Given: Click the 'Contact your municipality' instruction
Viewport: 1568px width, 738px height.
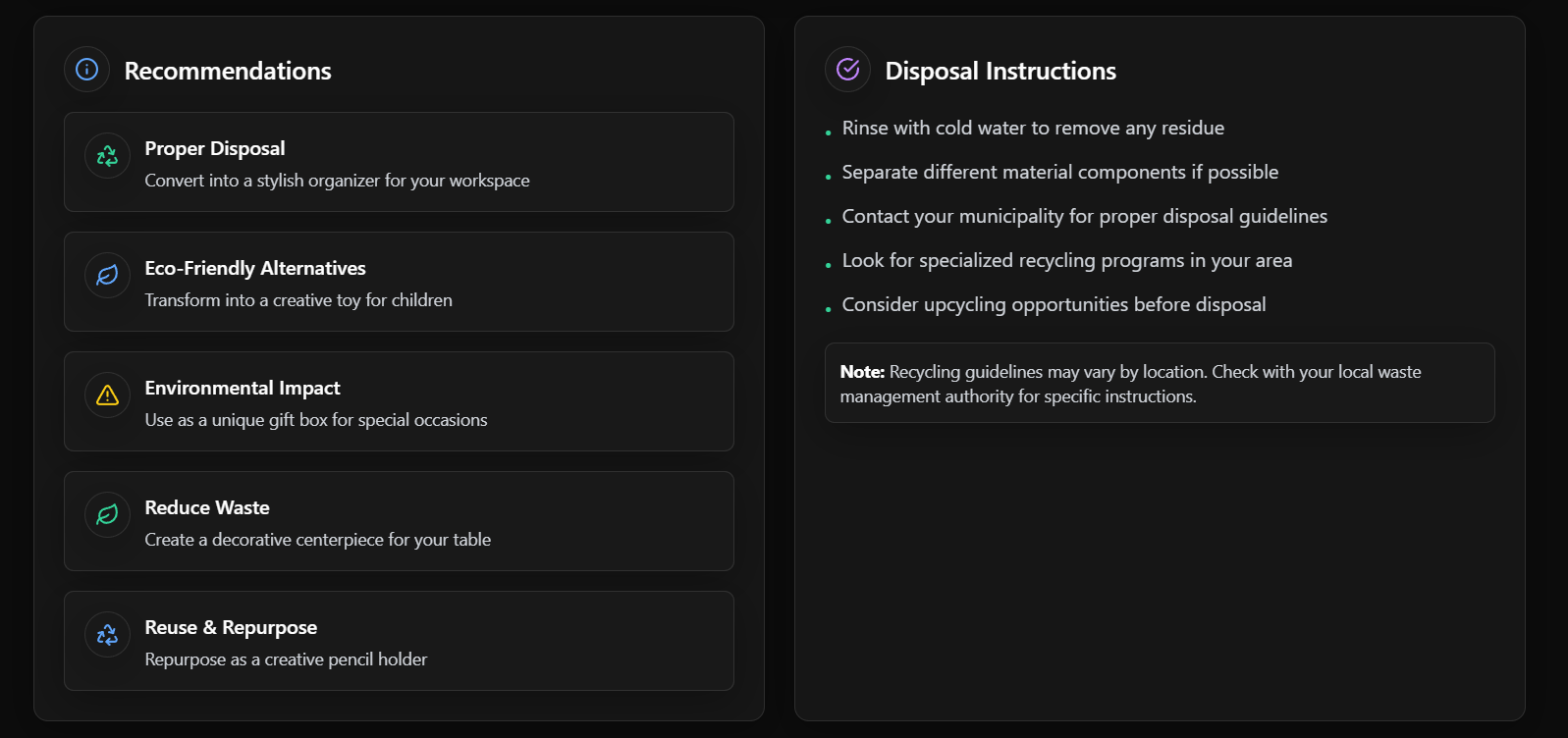Looking at the screenshot, I should tap(1085, 216).
